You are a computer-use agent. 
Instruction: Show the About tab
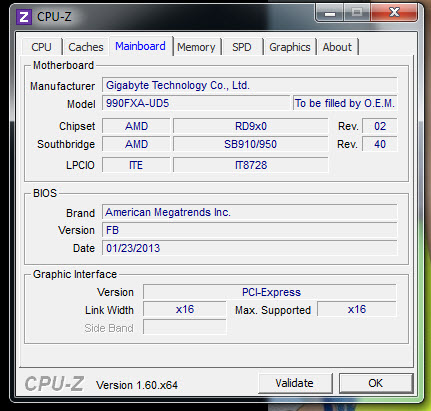click(x=337, y=47)
